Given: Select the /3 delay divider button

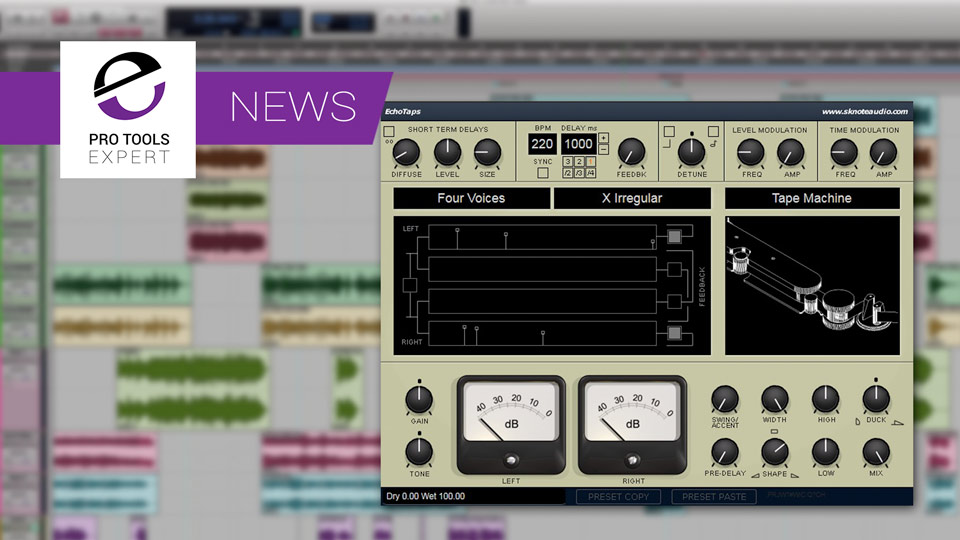Looking at the screenshot, I should coord(579,173).
